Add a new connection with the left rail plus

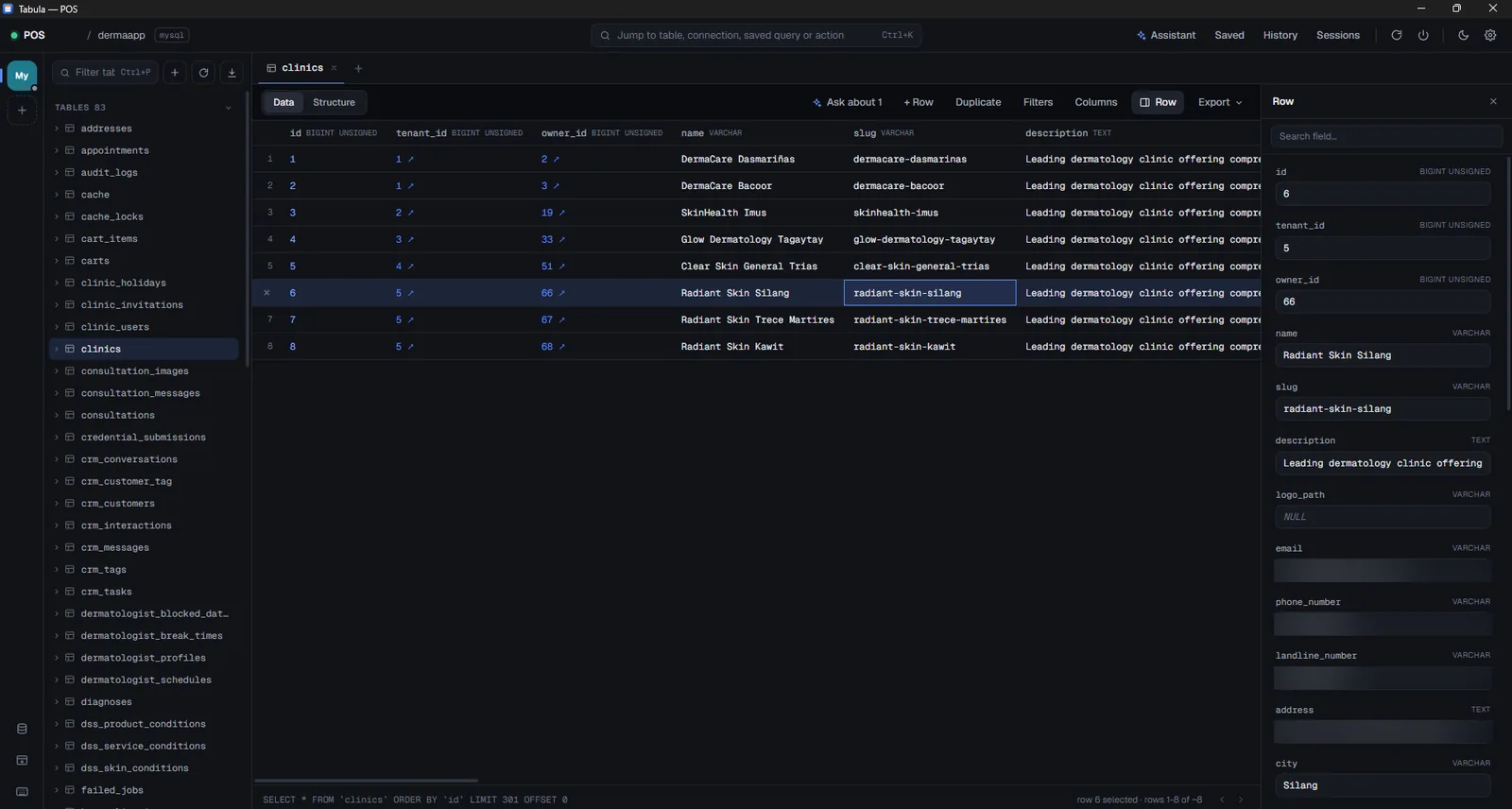[x=22, y=111]
